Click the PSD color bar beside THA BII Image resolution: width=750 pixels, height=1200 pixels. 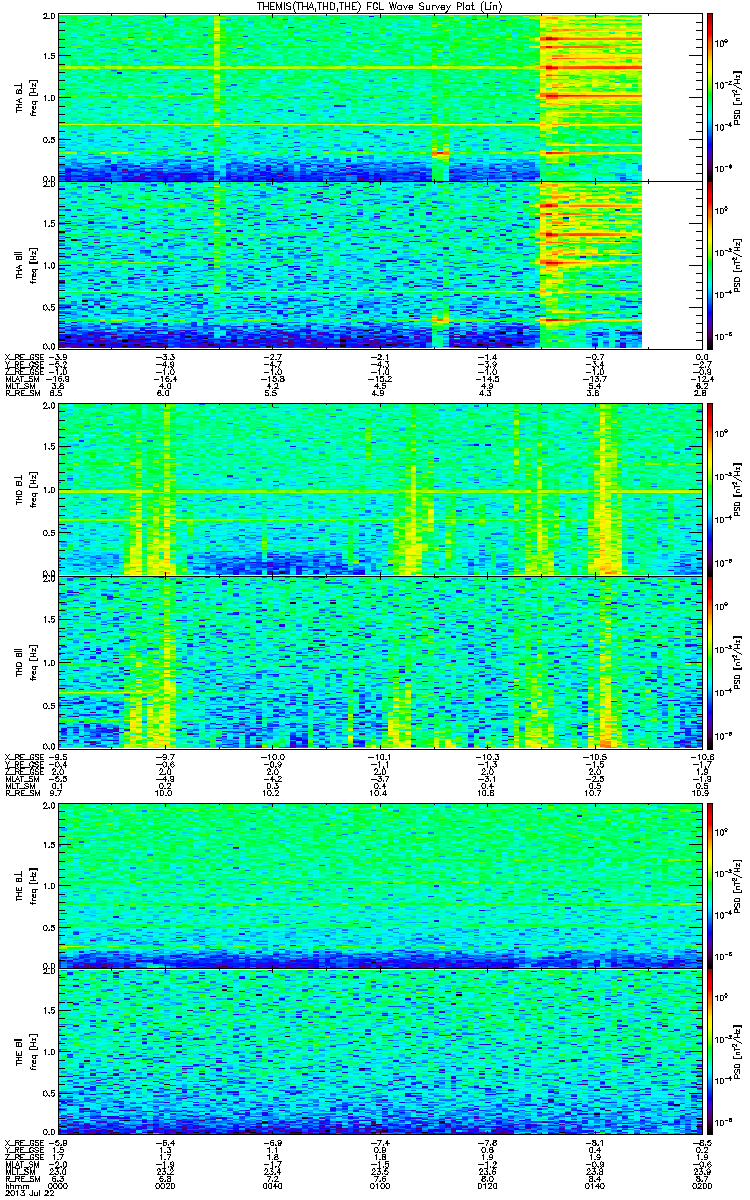point(710,264)
